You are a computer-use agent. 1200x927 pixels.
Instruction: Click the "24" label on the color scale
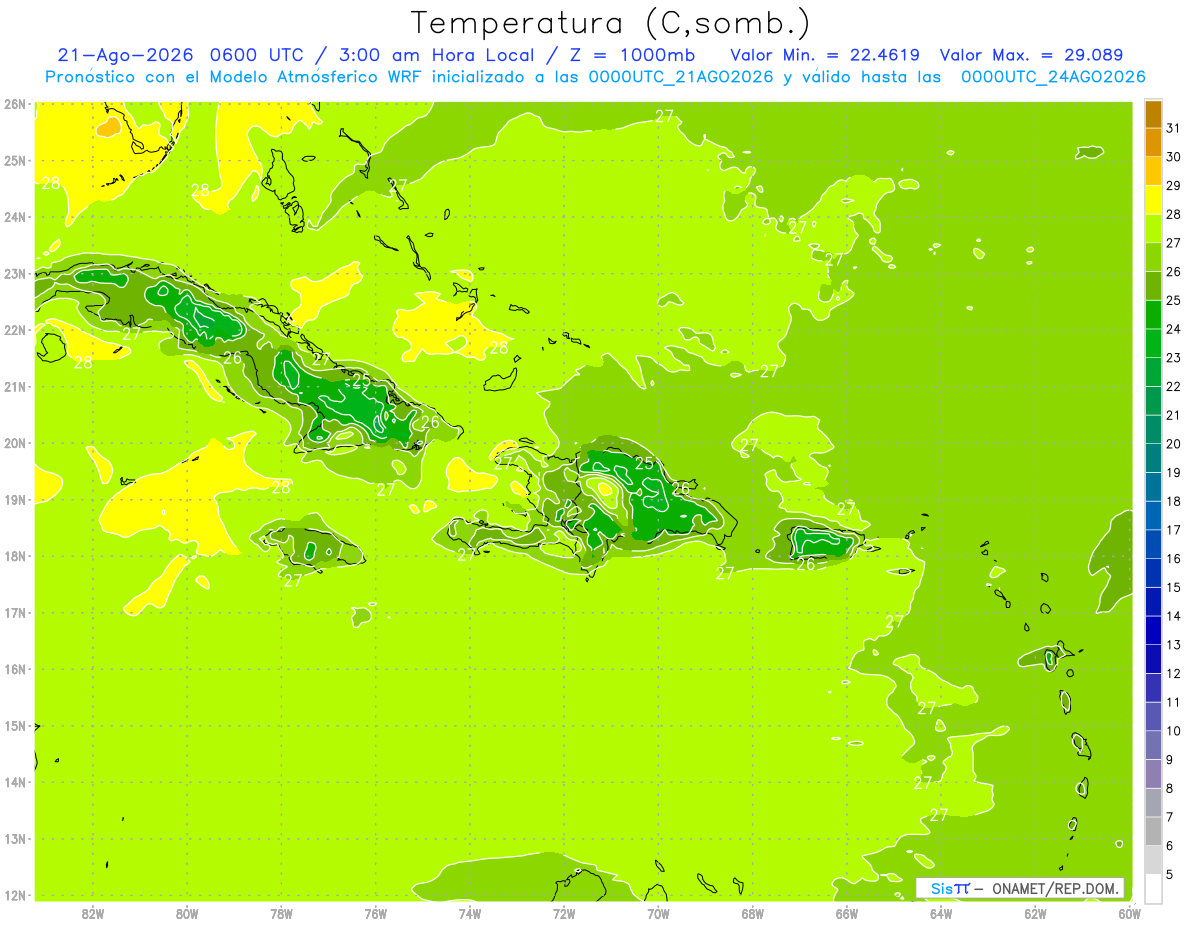pos(1173,329)
